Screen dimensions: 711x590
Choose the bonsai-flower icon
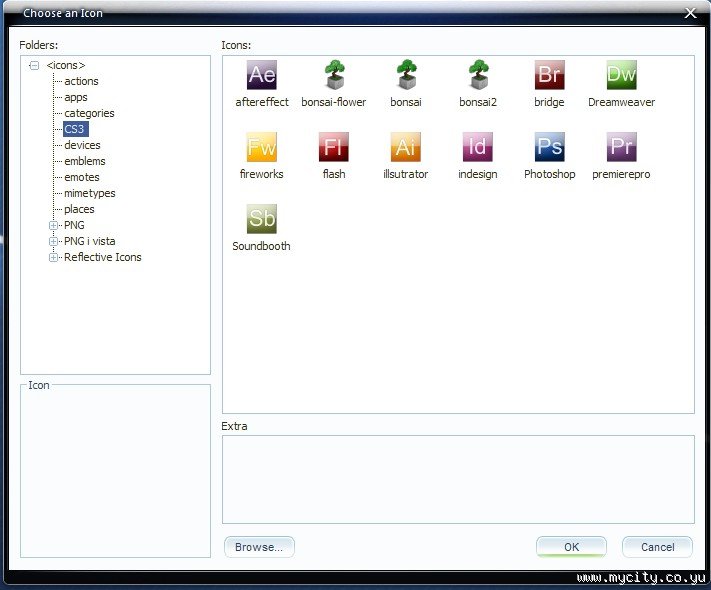coord(334,74)
